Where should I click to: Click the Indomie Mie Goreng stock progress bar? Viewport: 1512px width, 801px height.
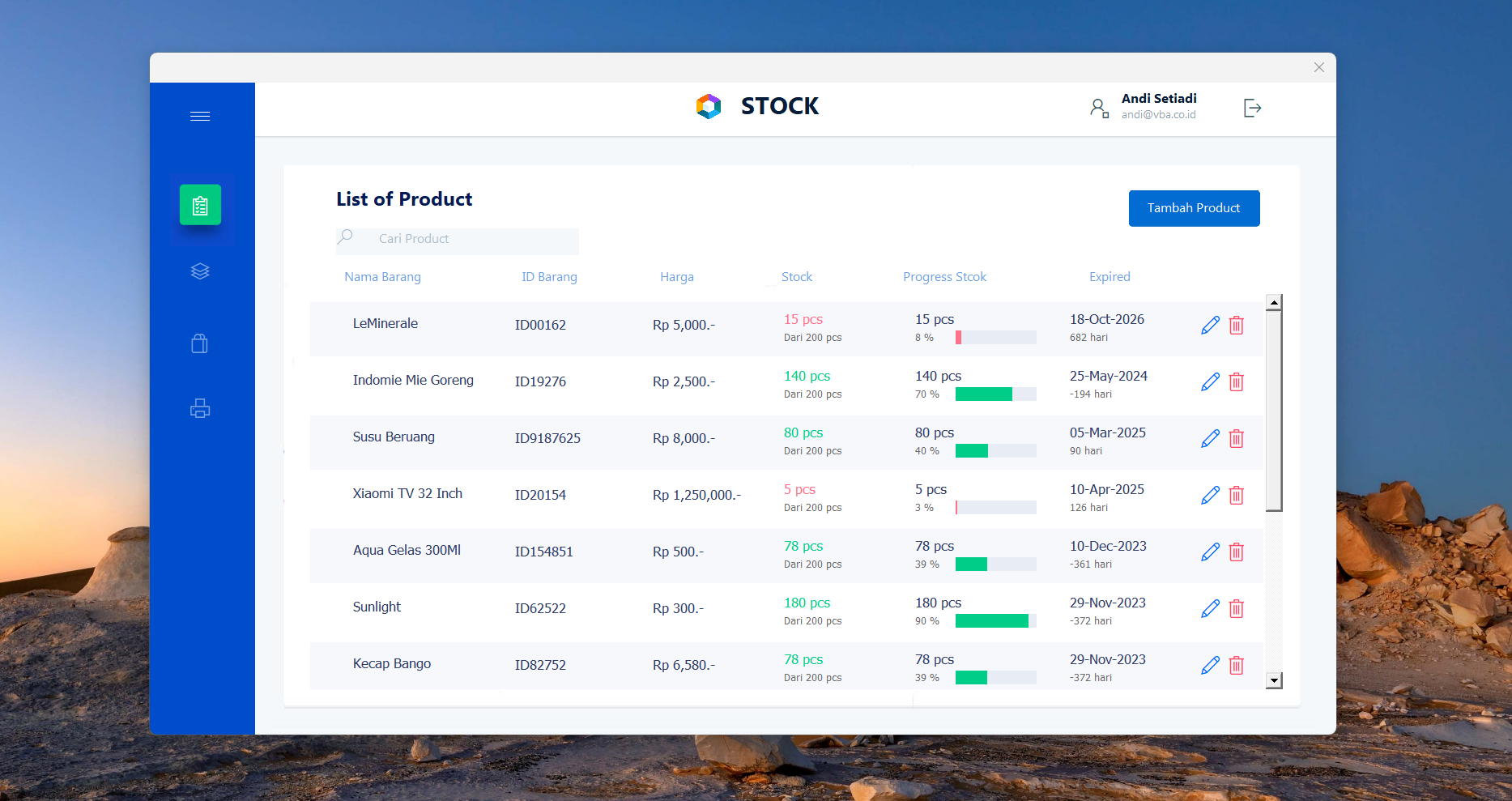coord(995,394)
